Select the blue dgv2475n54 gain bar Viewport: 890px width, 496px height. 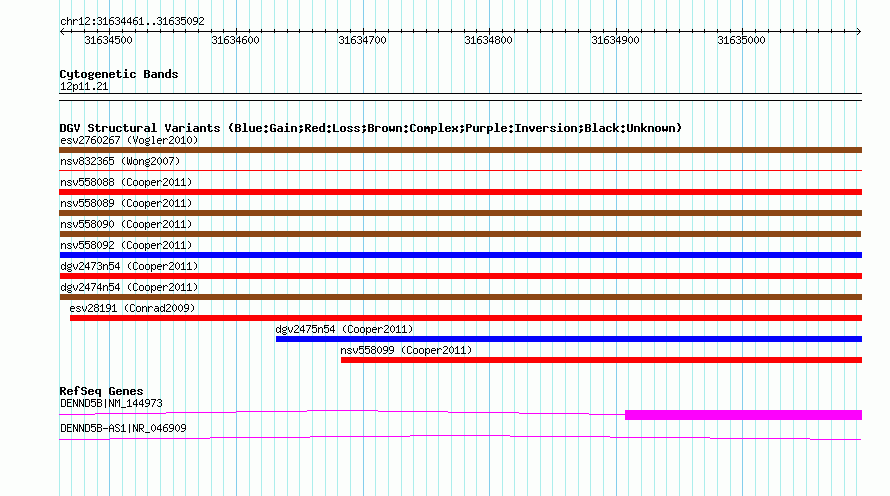tap(569, 339)
